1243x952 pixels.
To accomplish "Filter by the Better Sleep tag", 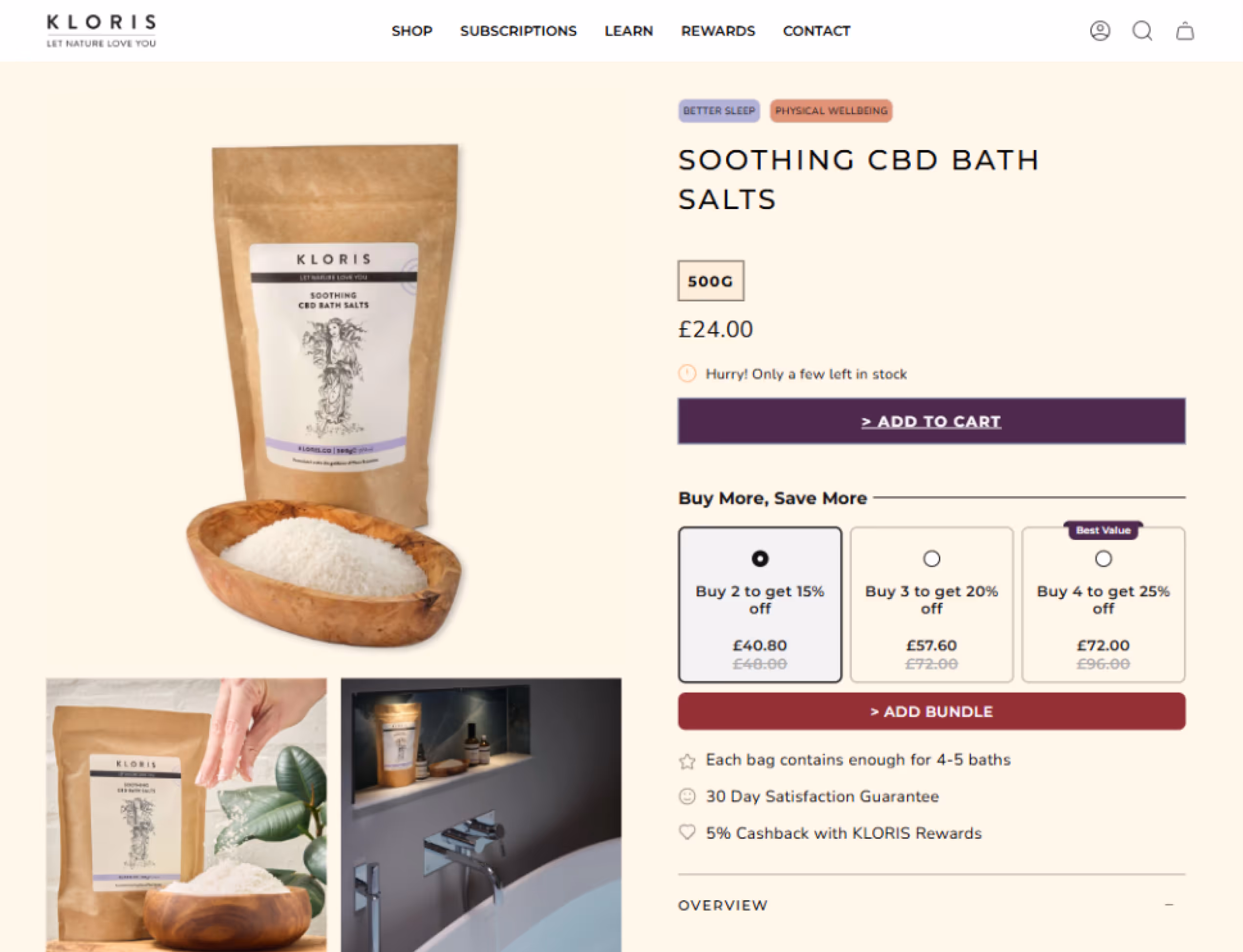I will pos(719,110).
